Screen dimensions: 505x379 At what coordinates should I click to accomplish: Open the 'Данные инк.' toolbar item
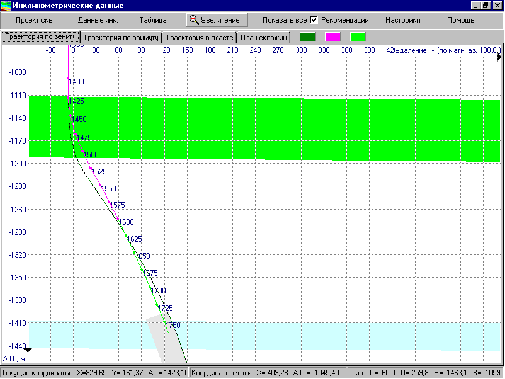pos(98,20)
